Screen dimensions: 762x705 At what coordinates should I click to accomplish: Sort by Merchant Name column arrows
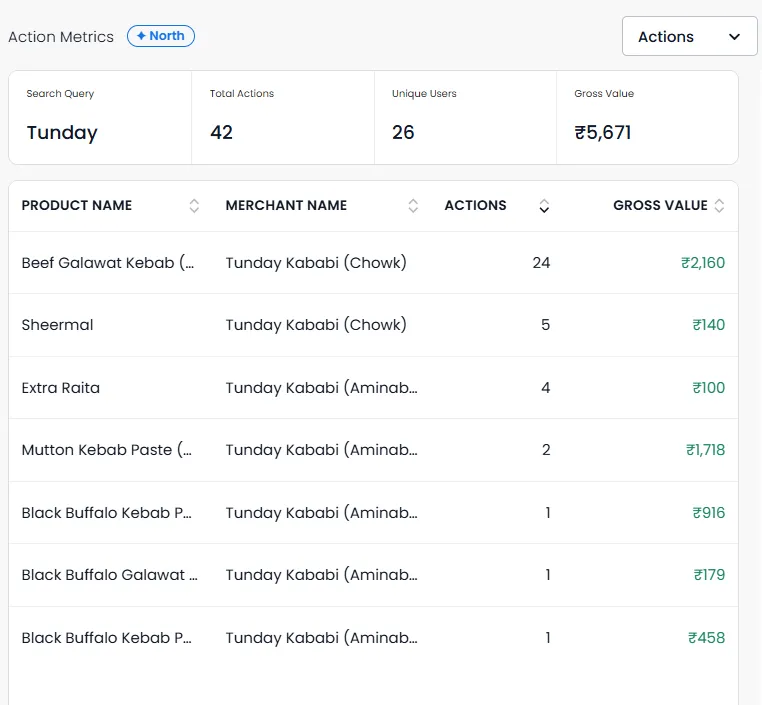pos(413,206)
